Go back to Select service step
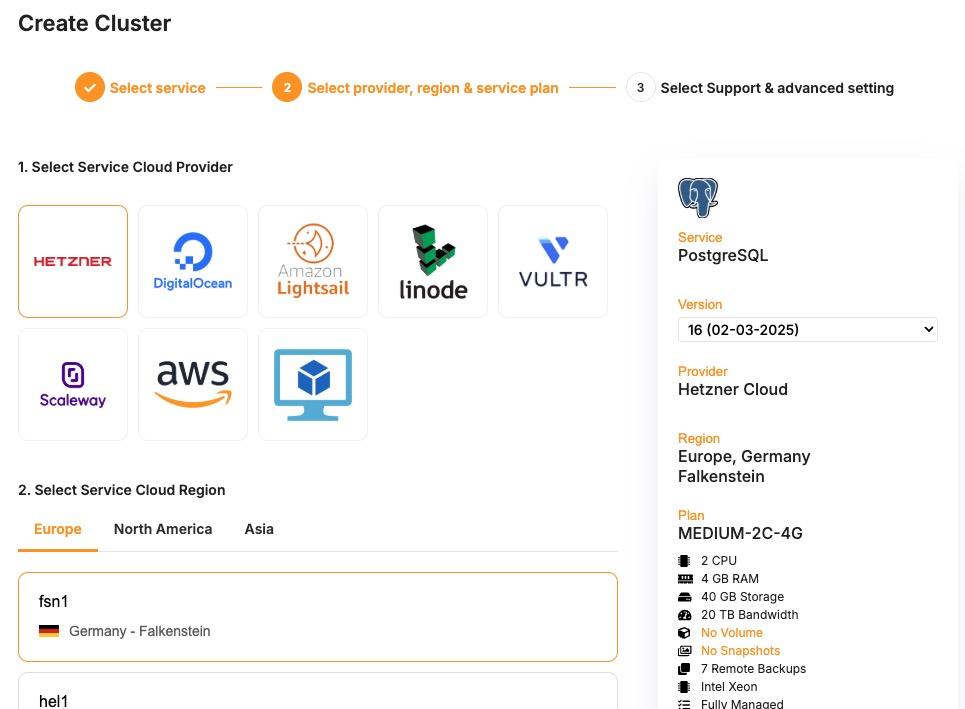The image size is (965, 709). click(157, 88)
